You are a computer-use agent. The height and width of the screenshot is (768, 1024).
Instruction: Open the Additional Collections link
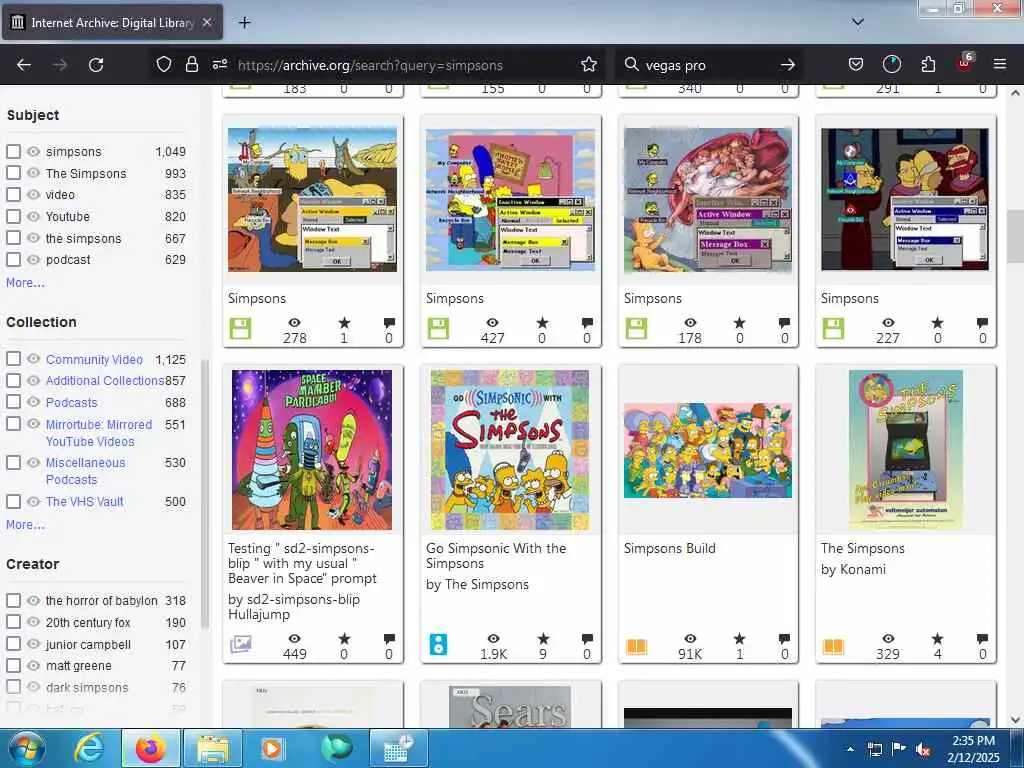pos(104,380)
